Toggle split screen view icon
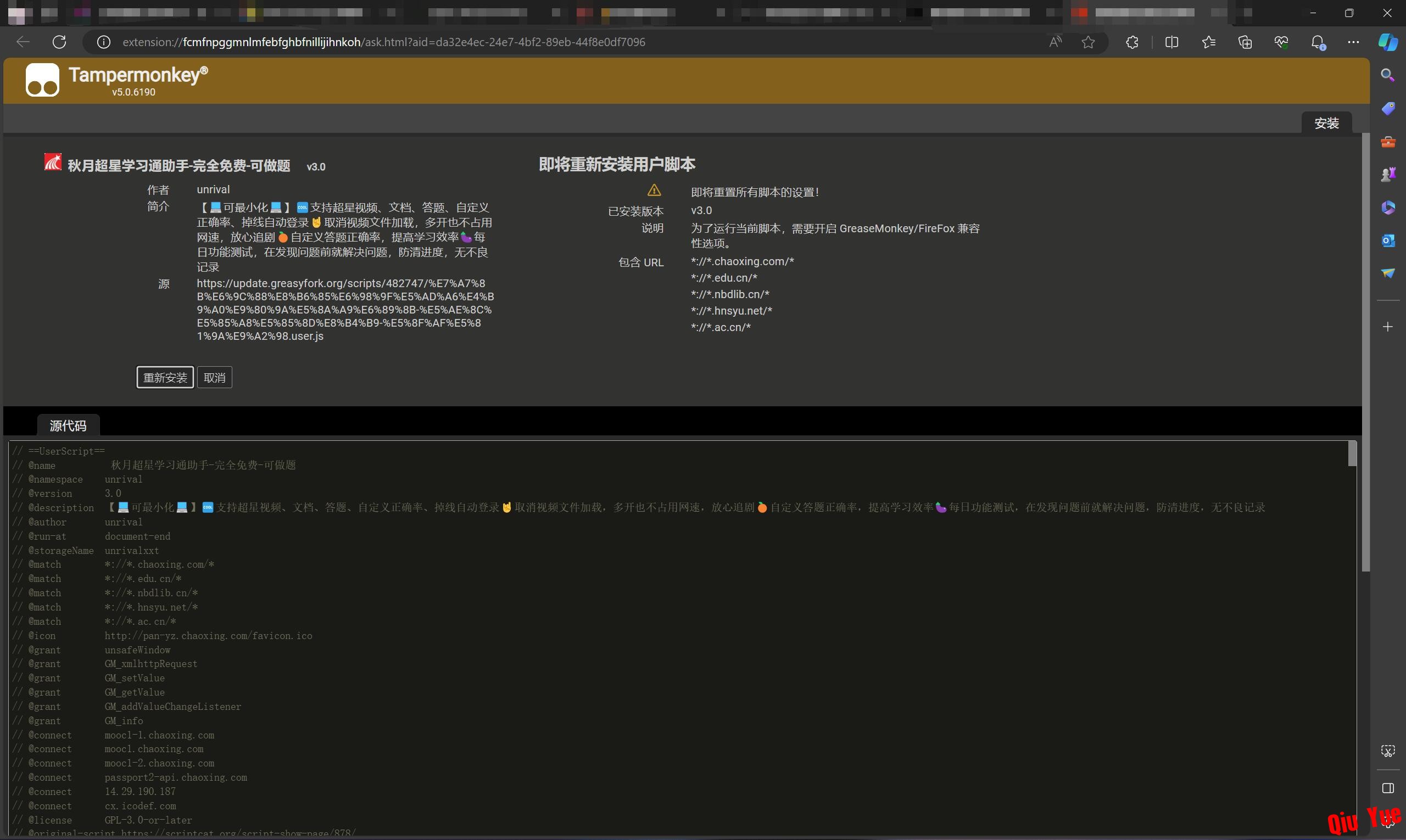 tap(1171, 42)
